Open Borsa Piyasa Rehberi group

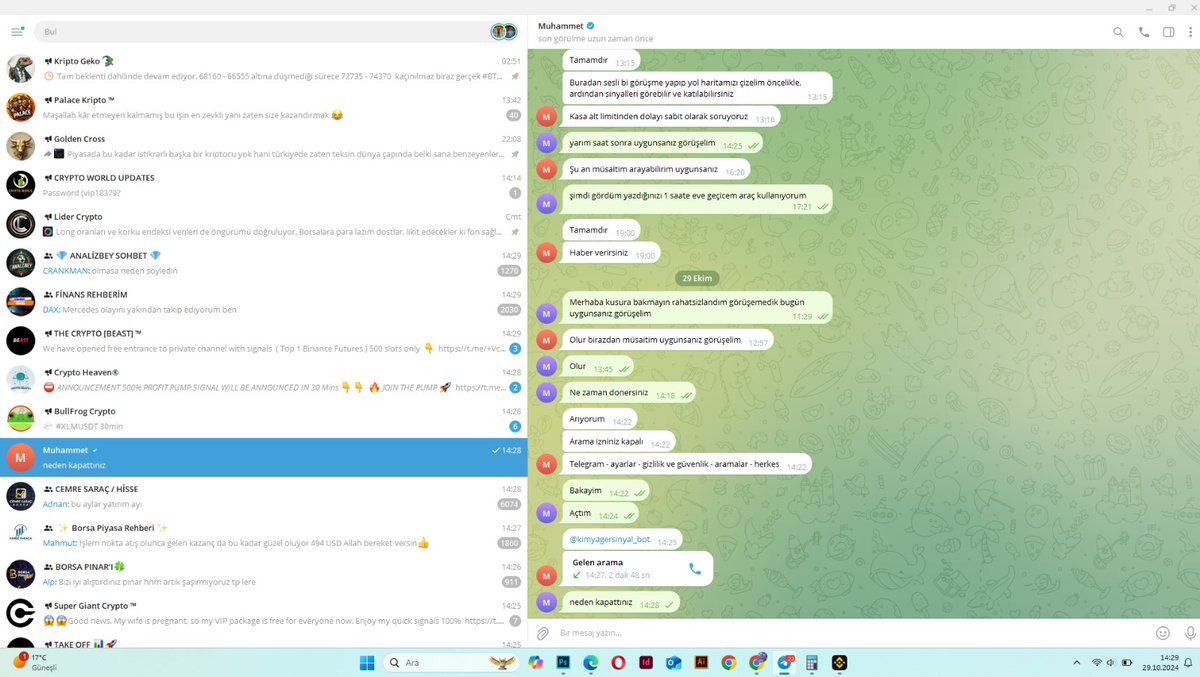pyautogui.click(x=264, y=536)
